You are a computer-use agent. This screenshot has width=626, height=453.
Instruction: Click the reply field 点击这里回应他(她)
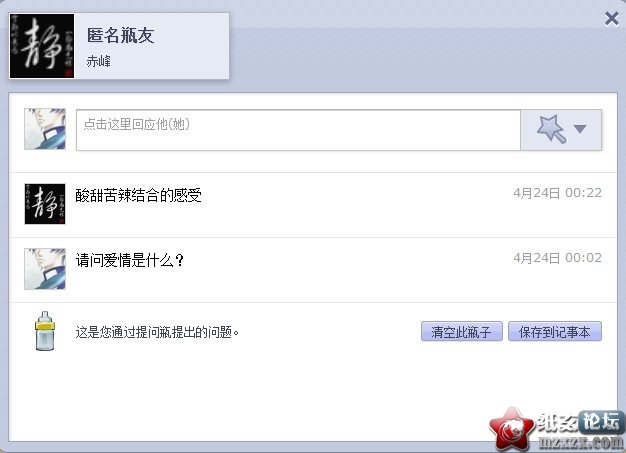click(298, 130)
